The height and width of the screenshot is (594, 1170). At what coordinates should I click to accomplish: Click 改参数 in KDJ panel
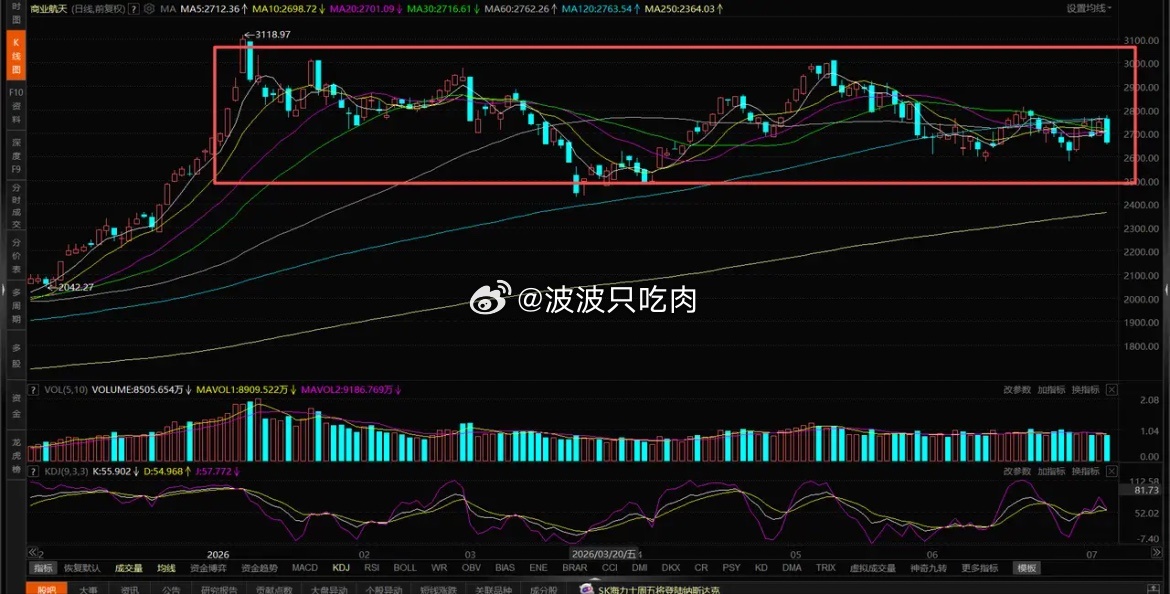coord(1017,472)
